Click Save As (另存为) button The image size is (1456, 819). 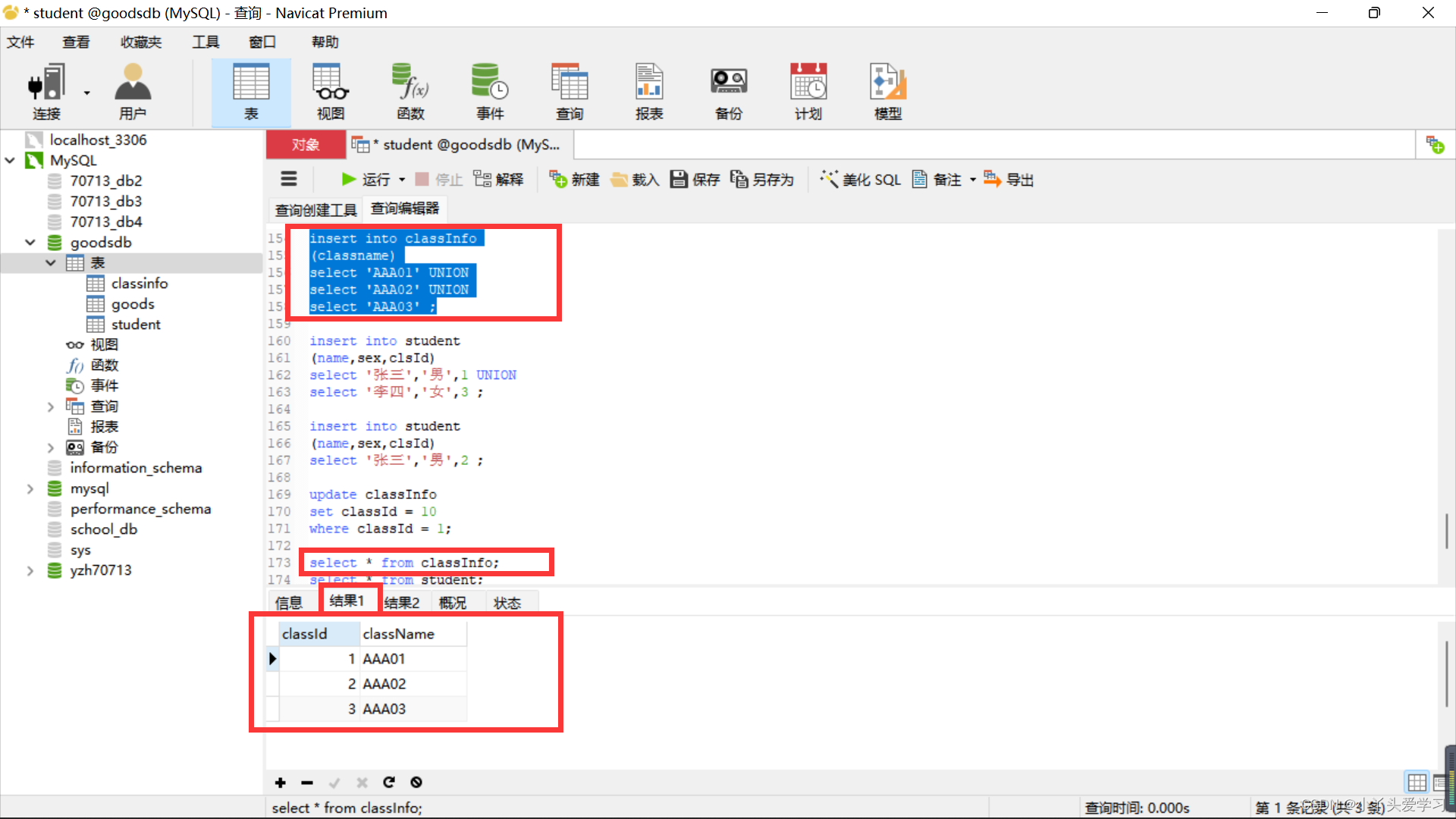(761, 179)
